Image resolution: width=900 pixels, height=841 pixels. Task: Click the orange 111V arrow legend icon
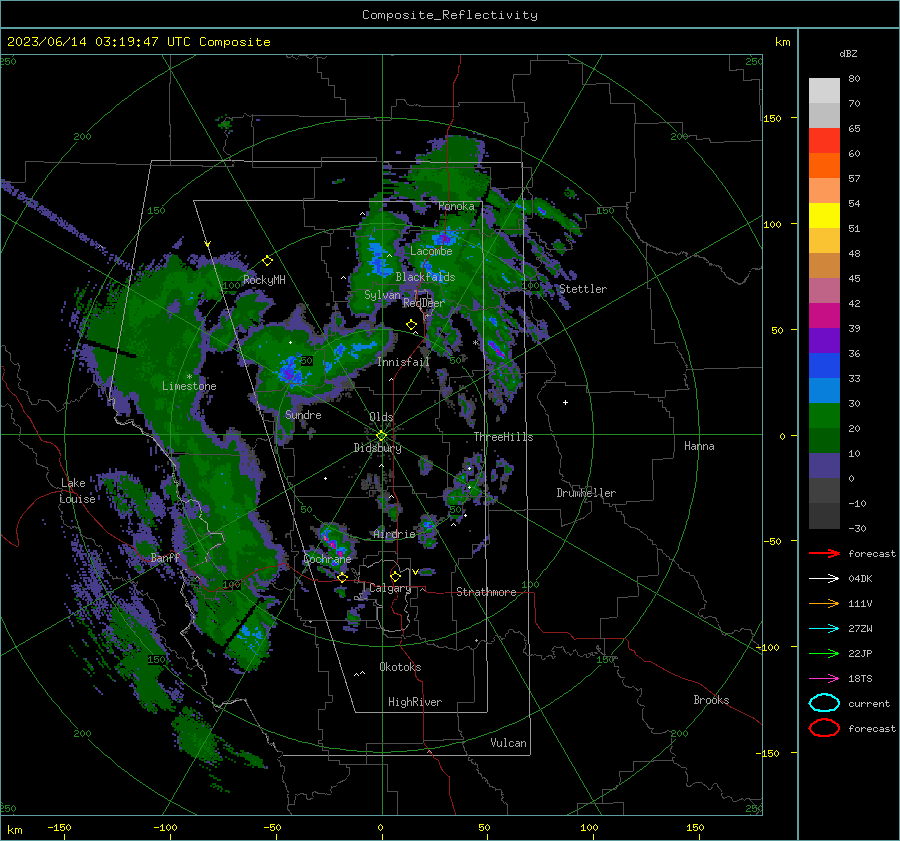[824, 603]
